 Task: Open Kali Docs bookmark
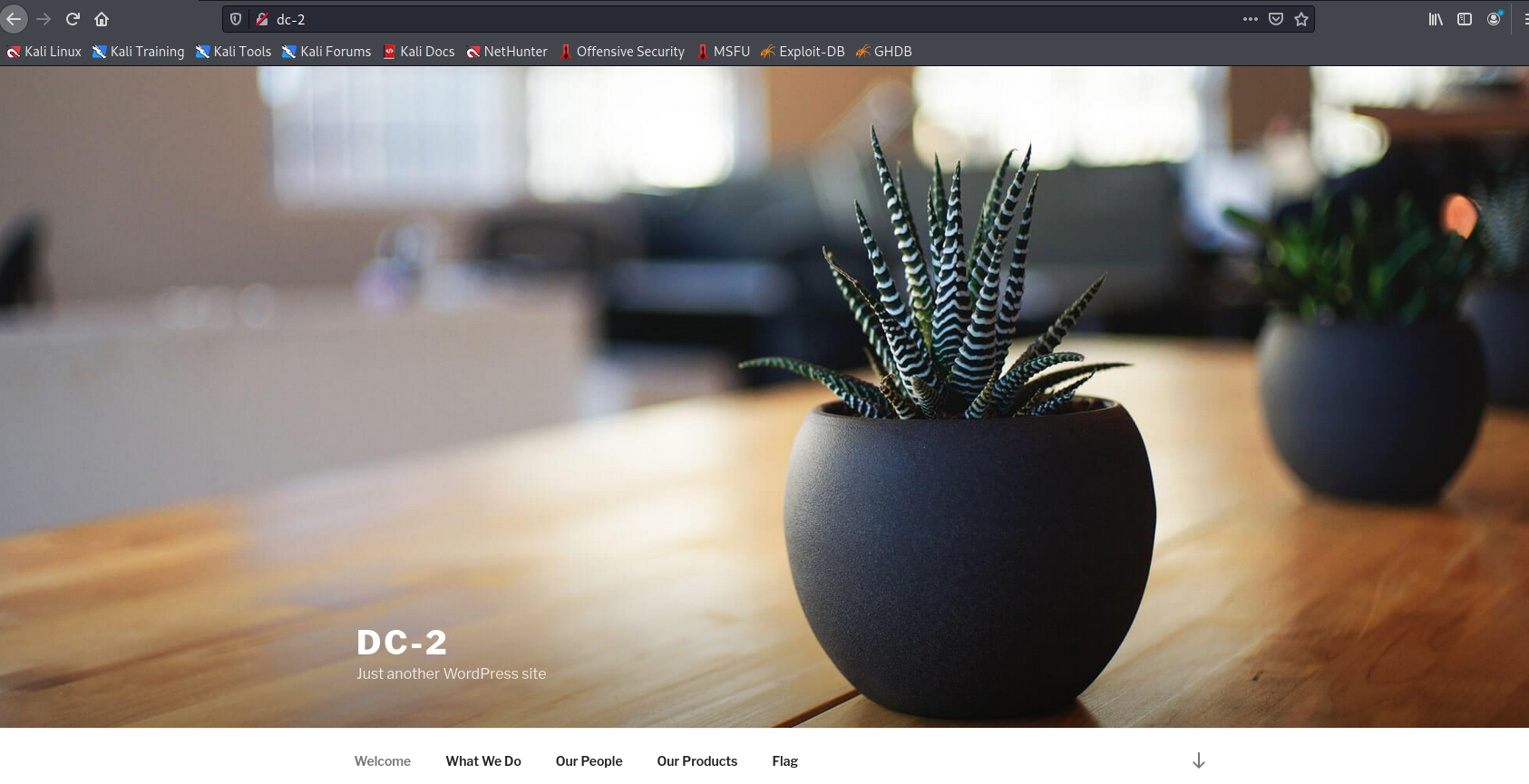click(419, 52)
